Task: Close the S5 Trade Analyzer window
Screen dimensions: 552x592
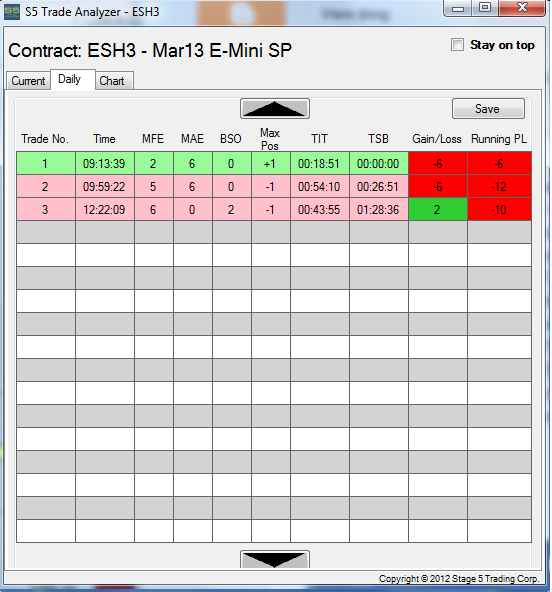Action: [522, 8]
